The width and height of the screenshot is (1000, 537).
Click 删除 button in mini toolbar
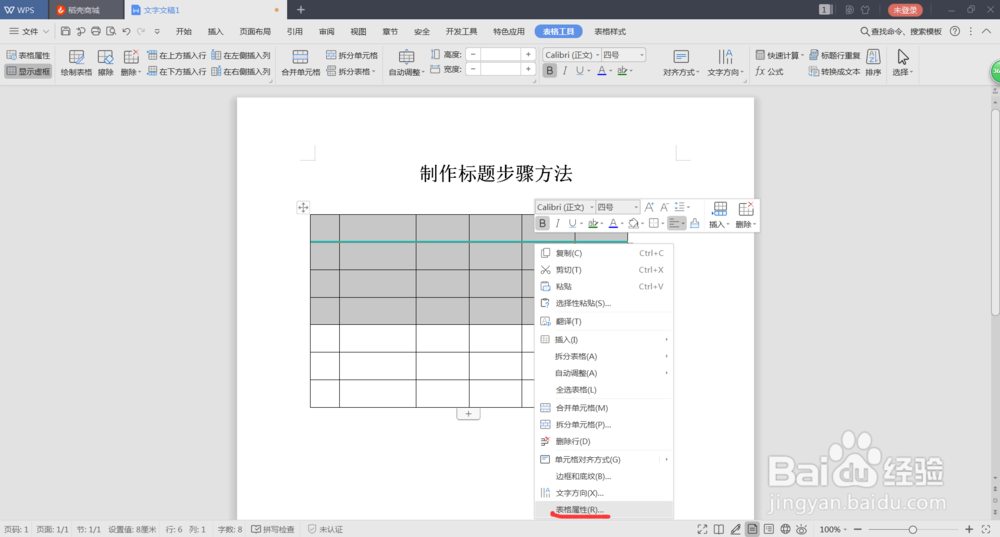click(746, 215)
